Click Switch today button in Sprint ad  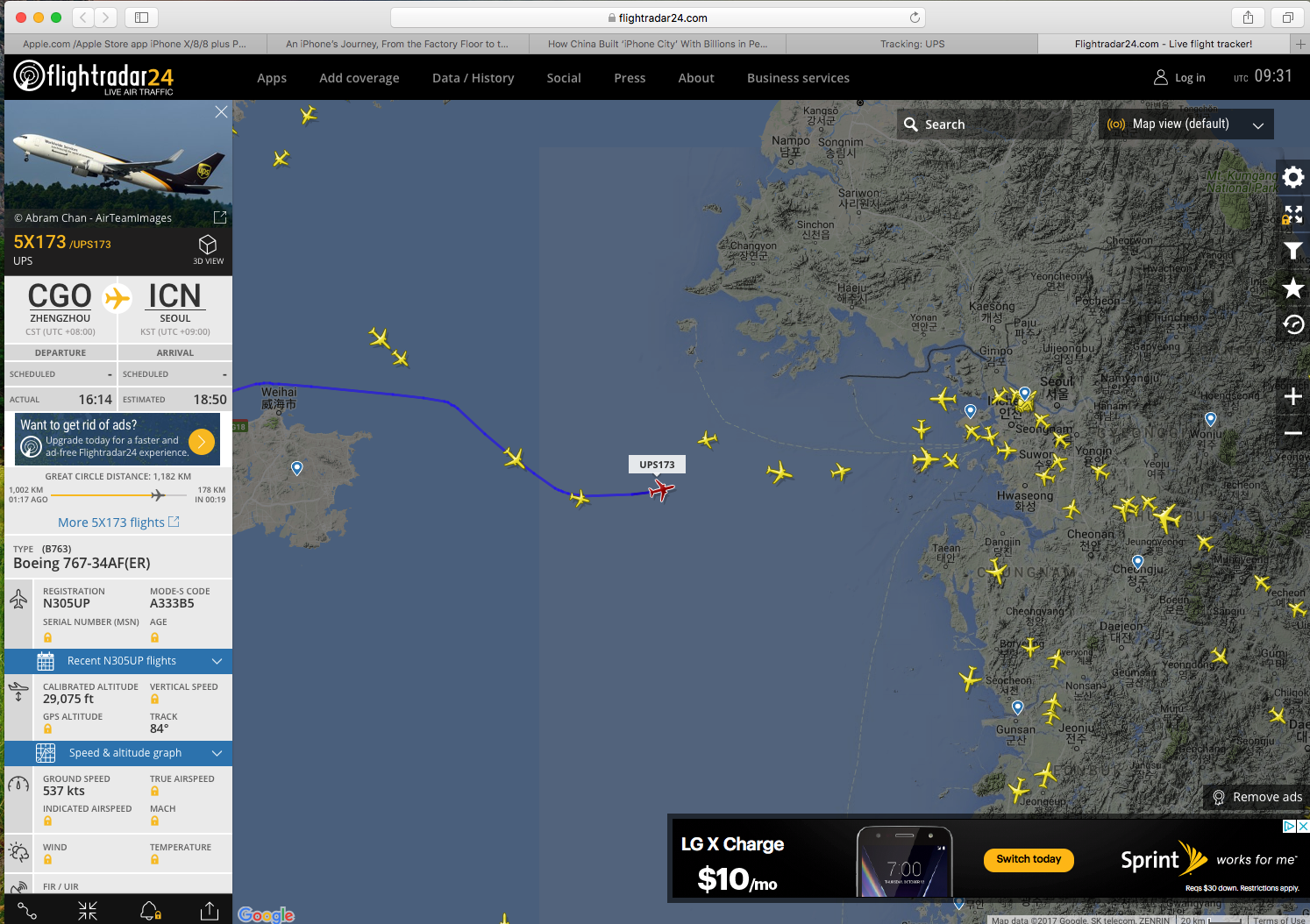pyautogui.click(x=1029, y=859)
